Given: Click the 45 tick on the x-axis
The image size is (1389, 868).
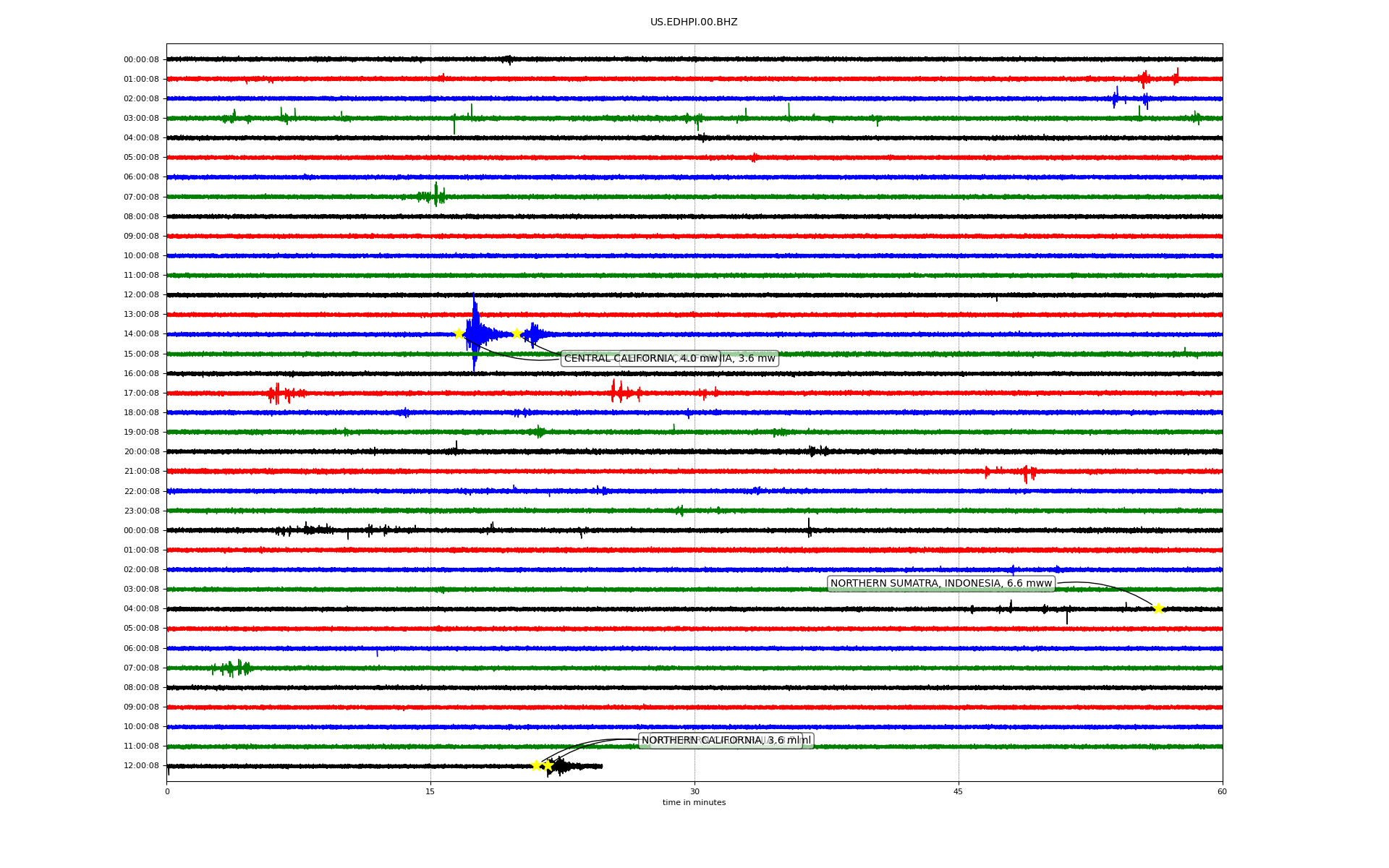Looking at the screenshot, I should pyautogui.click(x=959, y=791).
